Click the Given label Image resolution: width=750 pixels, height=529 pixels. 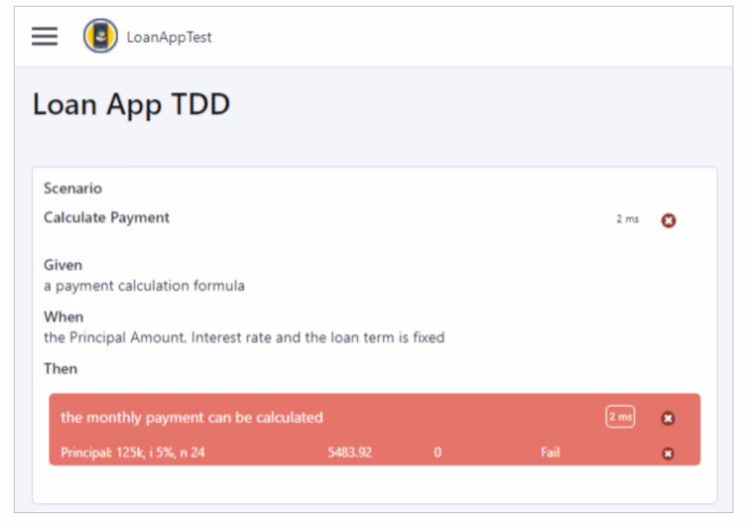point(63,265)
